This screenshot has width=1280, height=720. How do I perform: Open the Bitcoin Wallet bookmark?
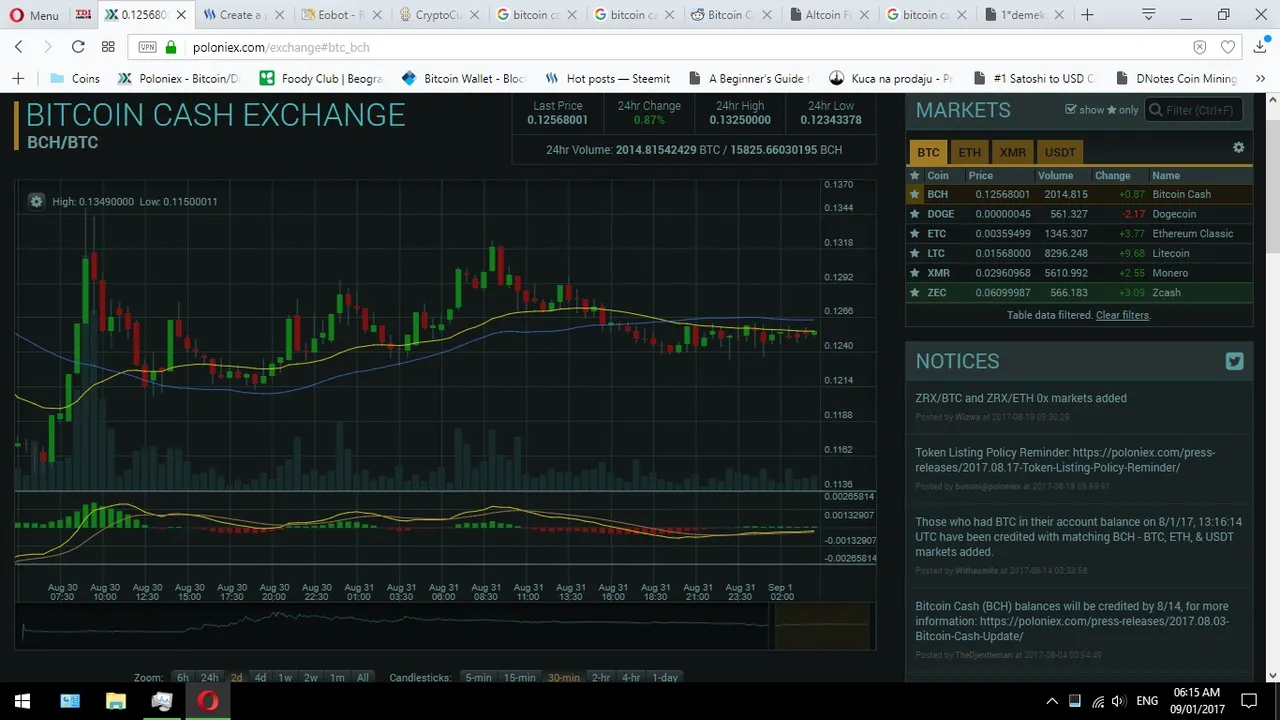tap(464, 78)
